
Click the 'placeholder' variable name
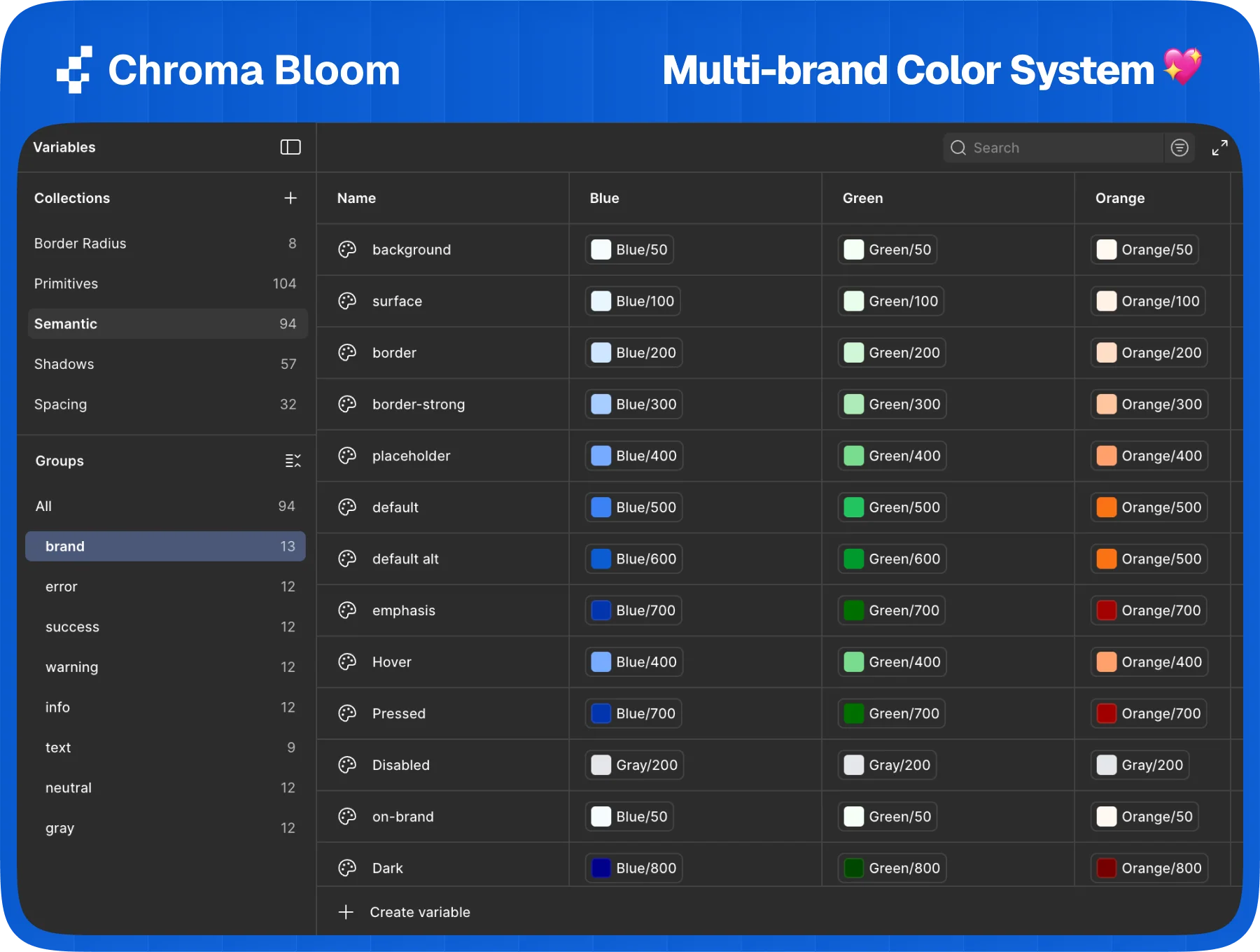pos(411,456)
